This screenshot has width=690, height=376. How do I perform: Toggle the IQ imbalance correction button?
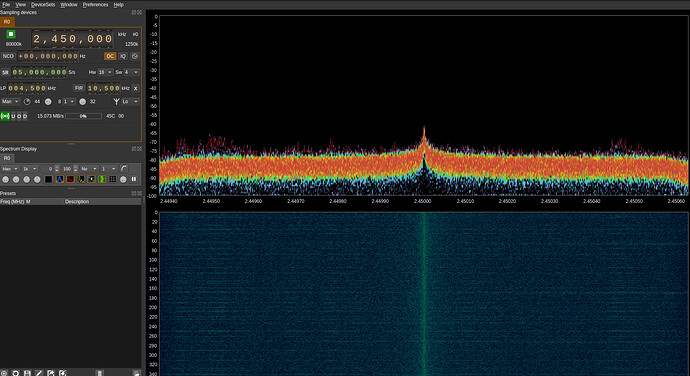pyautogui.click(x=123, y=56)
